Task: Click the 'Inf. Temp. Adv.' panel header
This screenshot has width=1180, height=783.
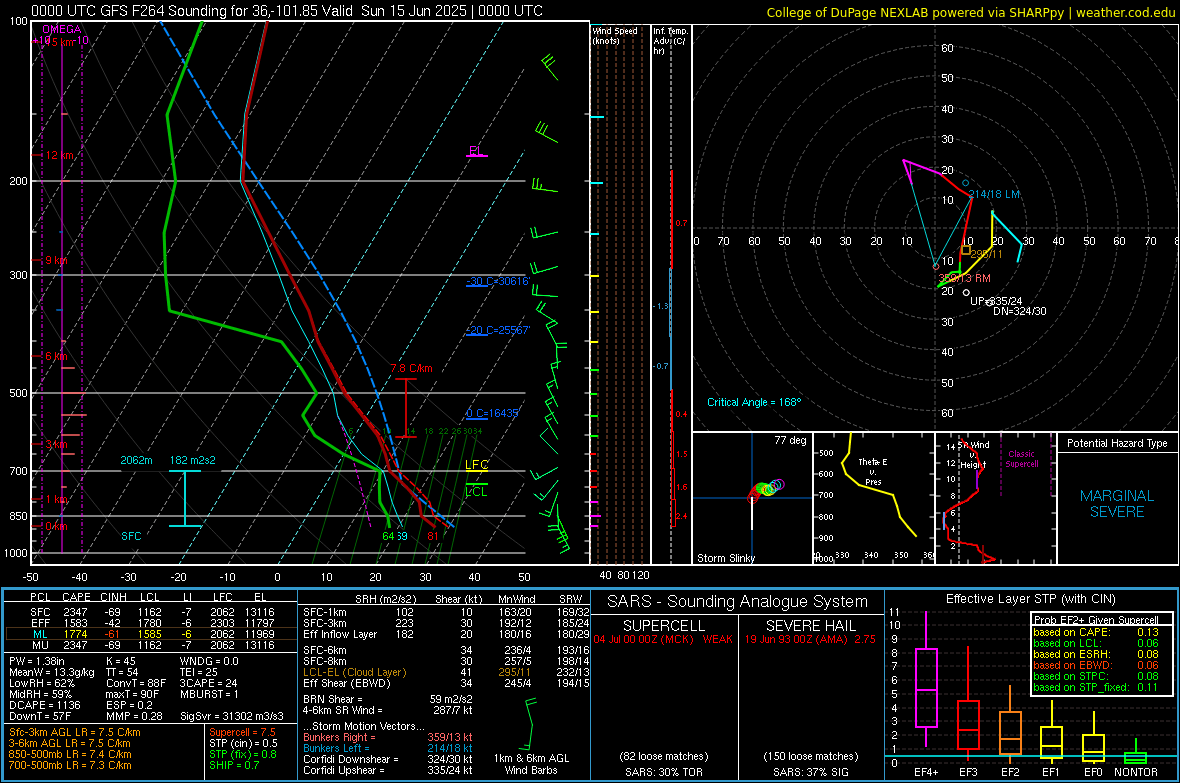Action: 670,41
